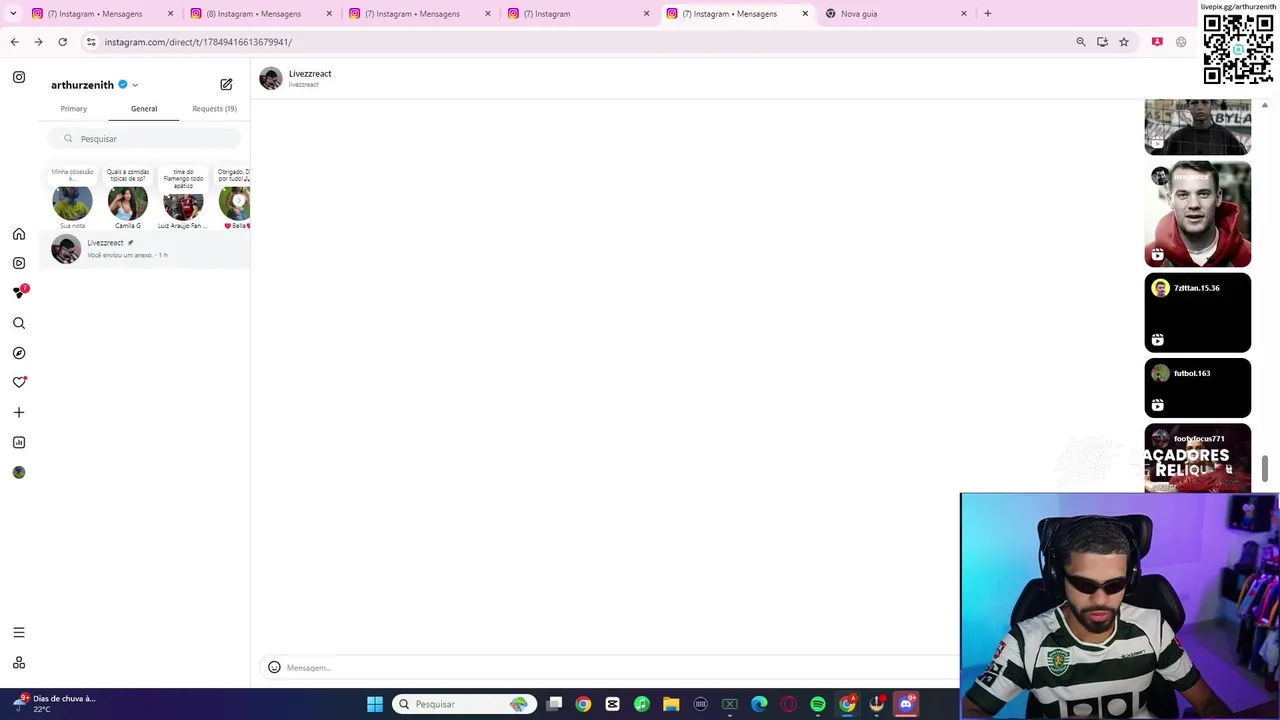
Task: Open Spotify from taskbar
Action: [818, 704]
